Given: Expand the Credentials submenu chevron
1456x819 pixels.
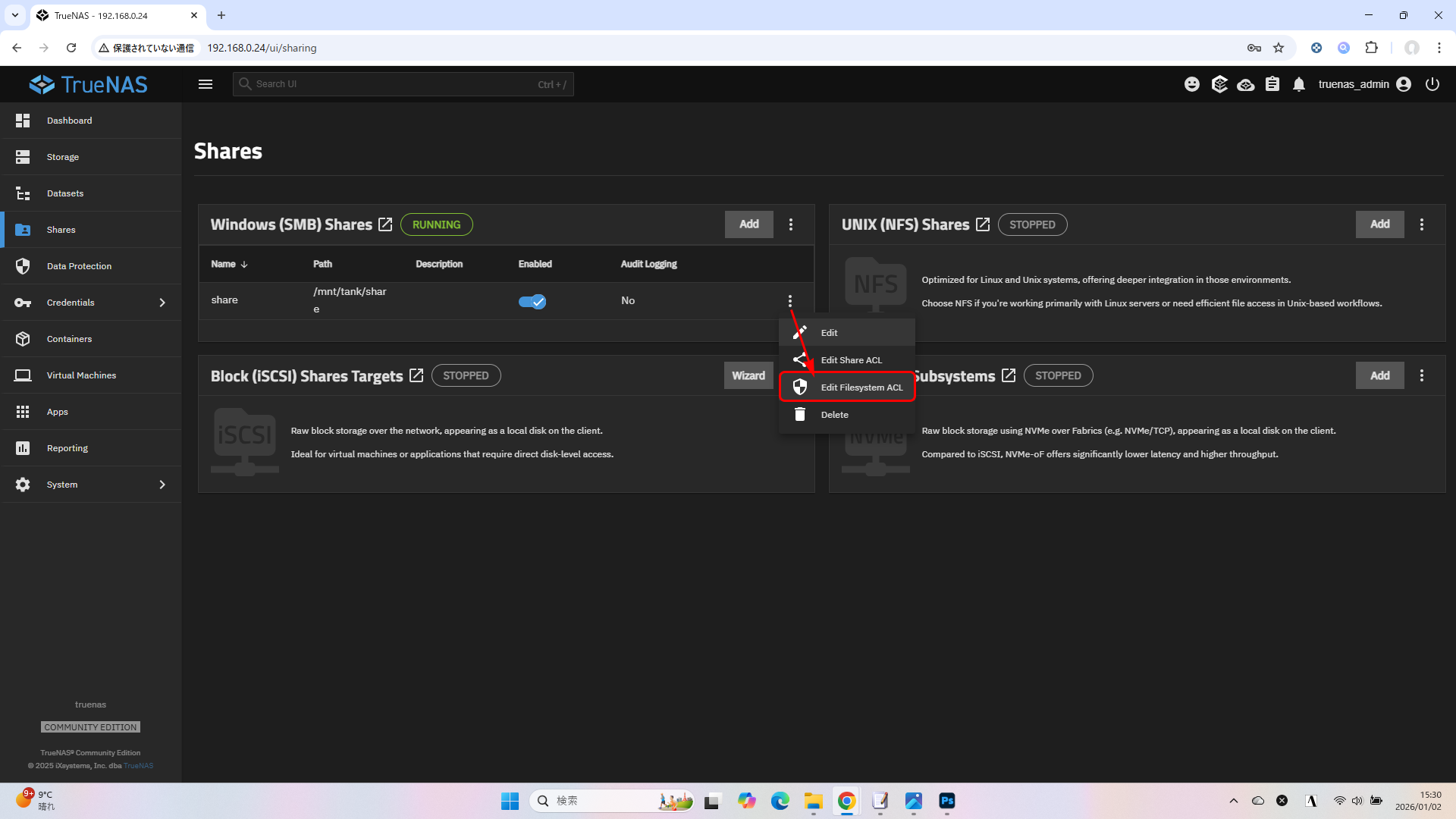Looking at the screenshot, I should click(x=162, y=303).
